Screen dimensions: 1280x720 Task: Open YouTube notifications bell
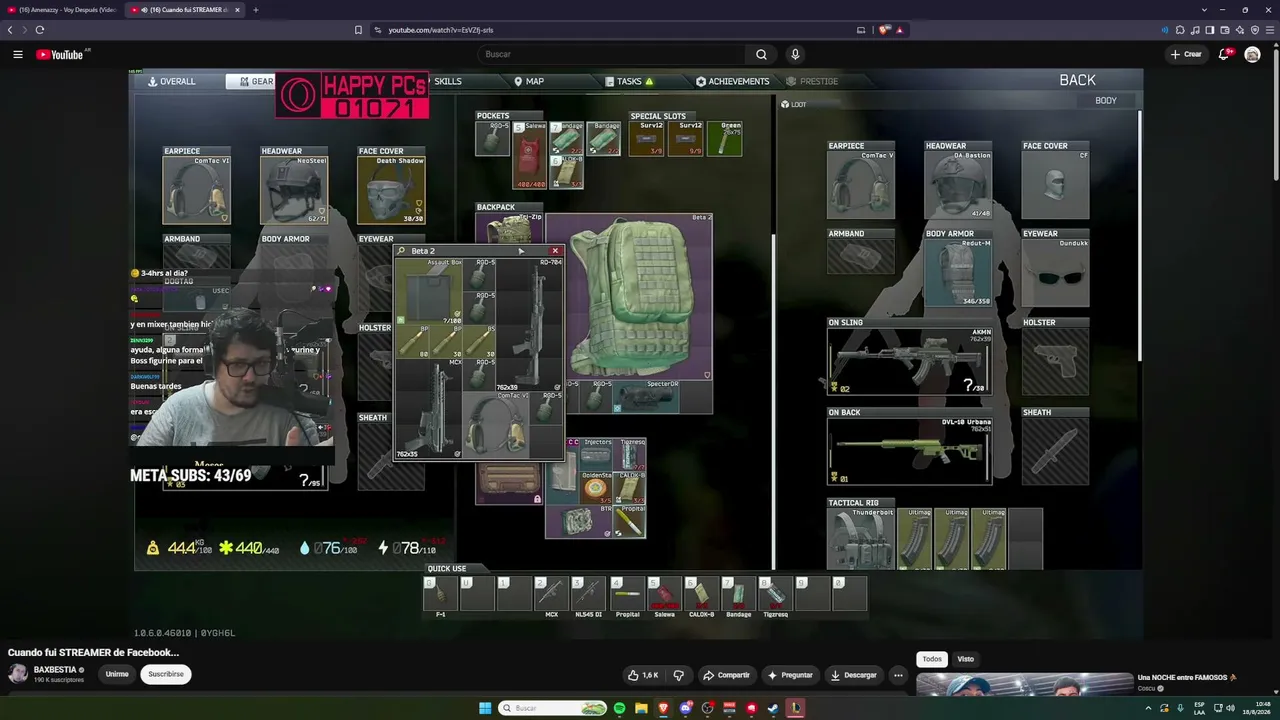tap(1224, 54)
